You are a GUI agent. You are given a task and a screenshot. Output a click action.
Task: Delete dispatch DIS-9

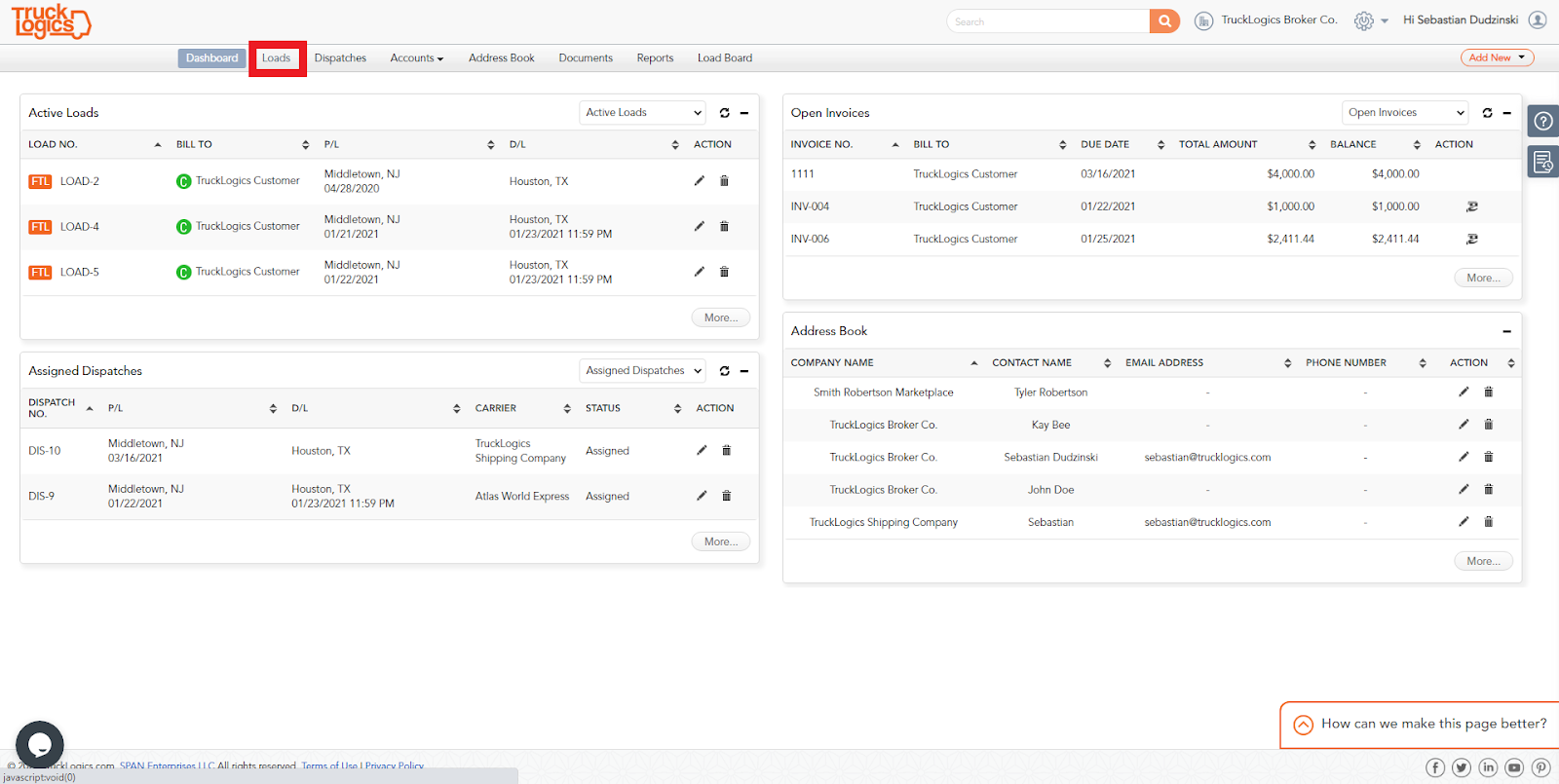click(x=726, y=496)
